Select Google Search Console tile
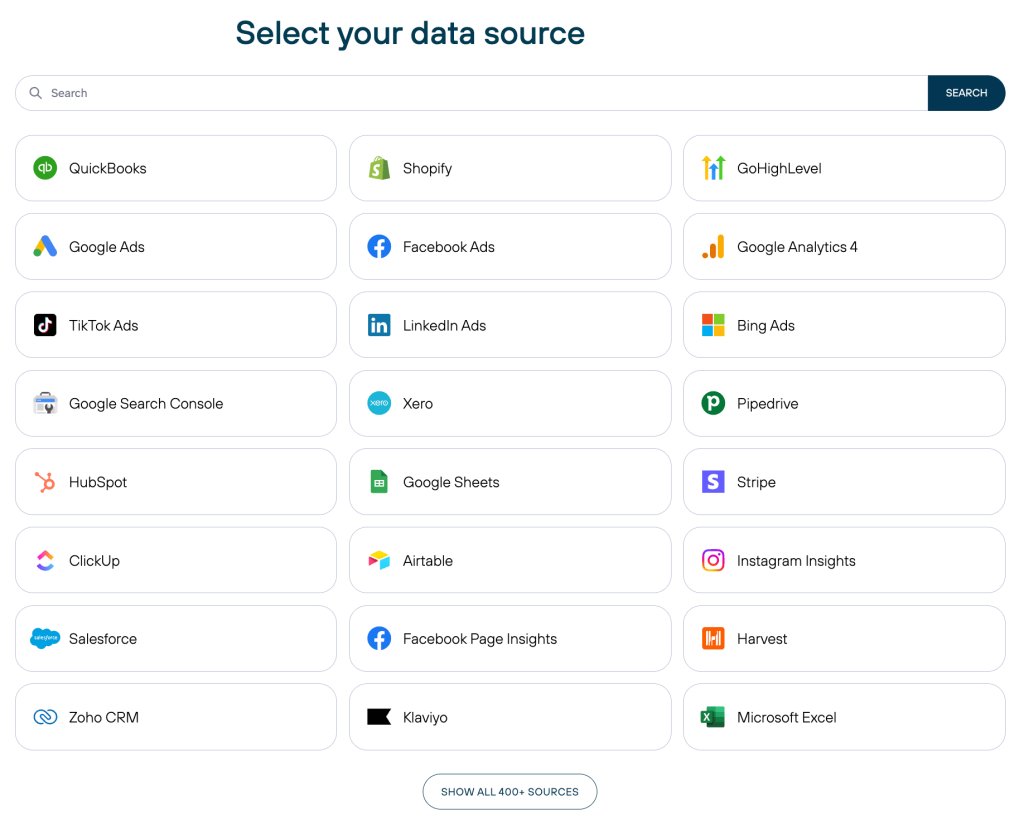This screenshot has height=815, width=1024. click(176, 403)
